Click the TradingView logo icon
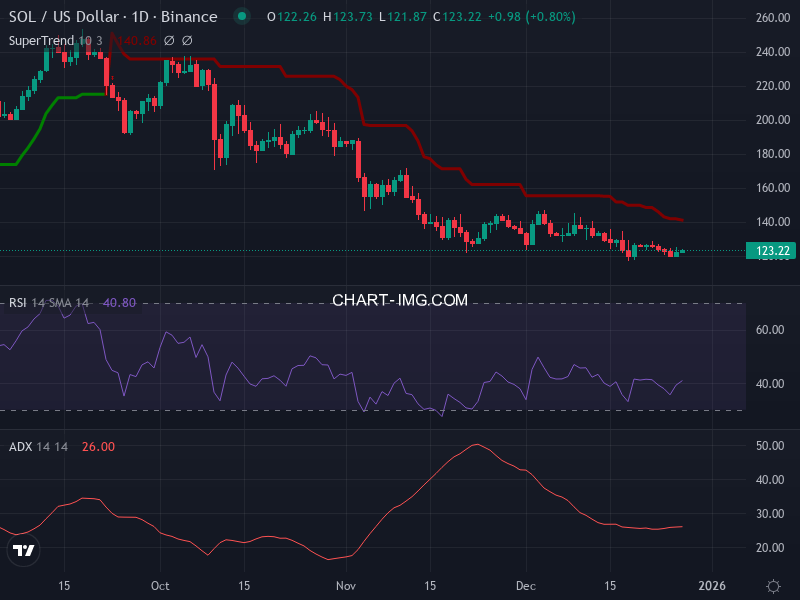 pyautogui.click(x=24, y=549)
